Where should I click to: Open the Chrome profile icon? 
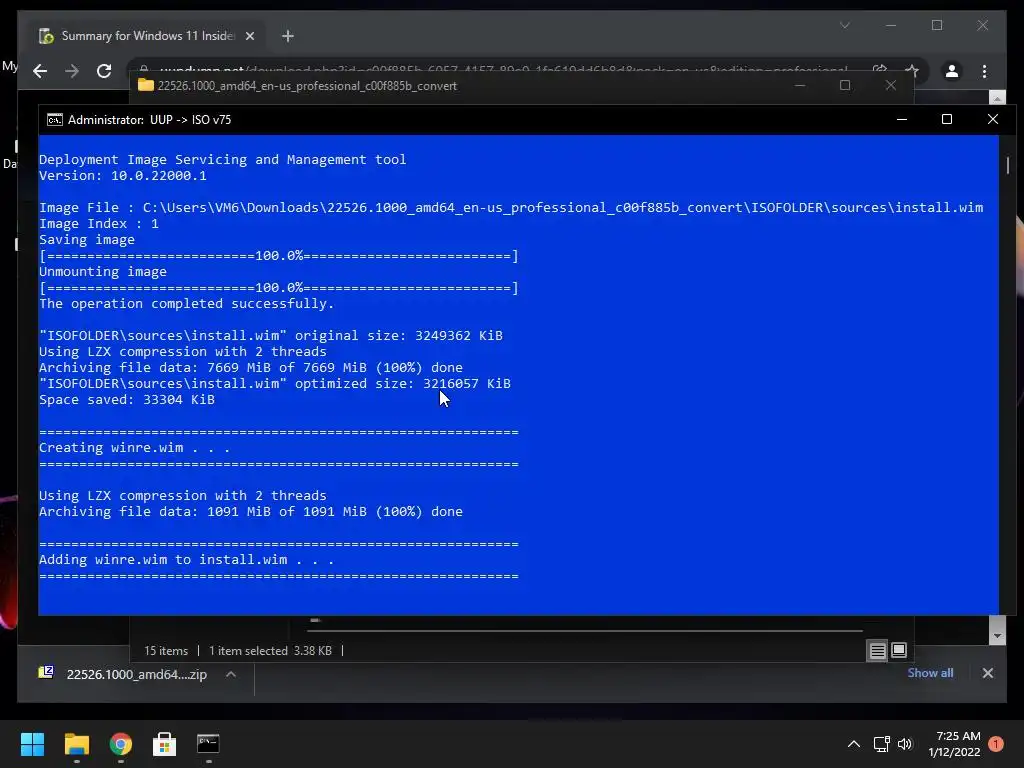(952, 71)
